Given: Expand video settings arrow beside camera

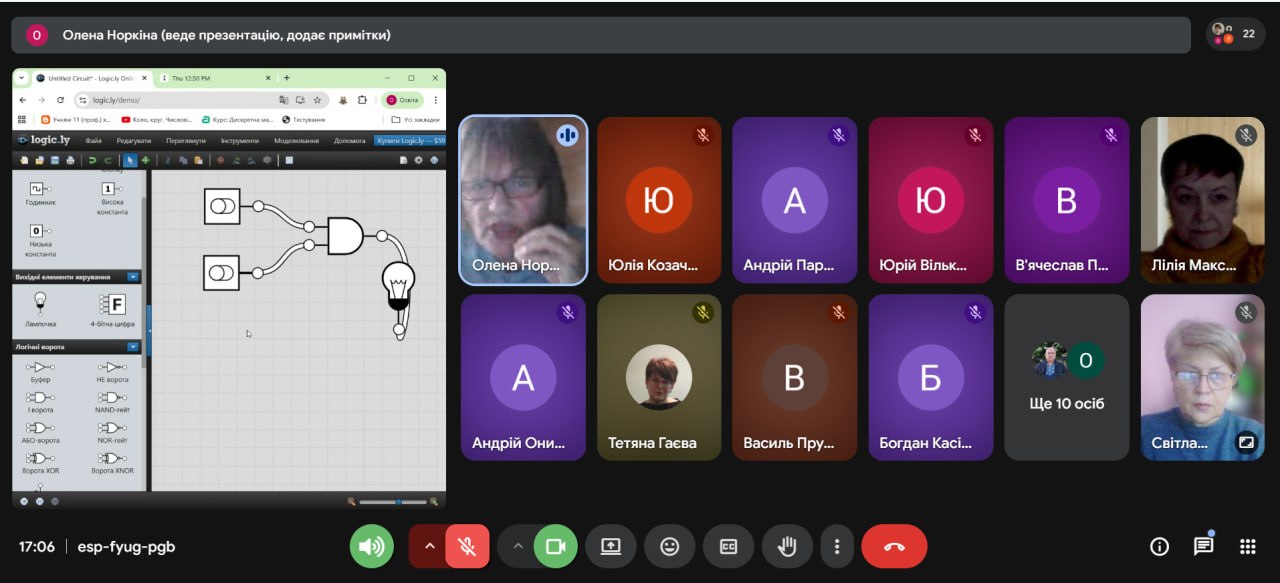Looking at the screenshot, I should [x=517, y=546].
